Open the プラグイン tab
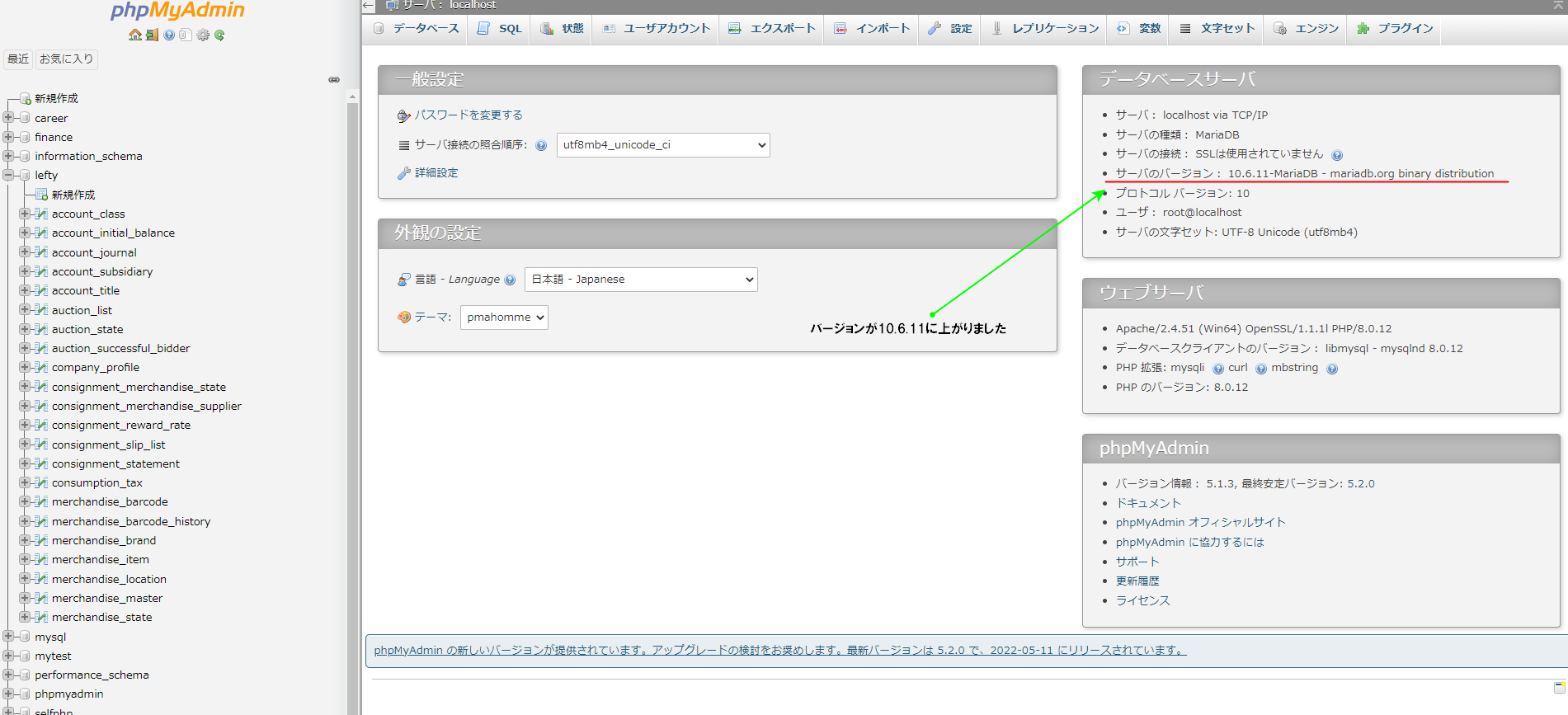 [x=1396, y=29]
